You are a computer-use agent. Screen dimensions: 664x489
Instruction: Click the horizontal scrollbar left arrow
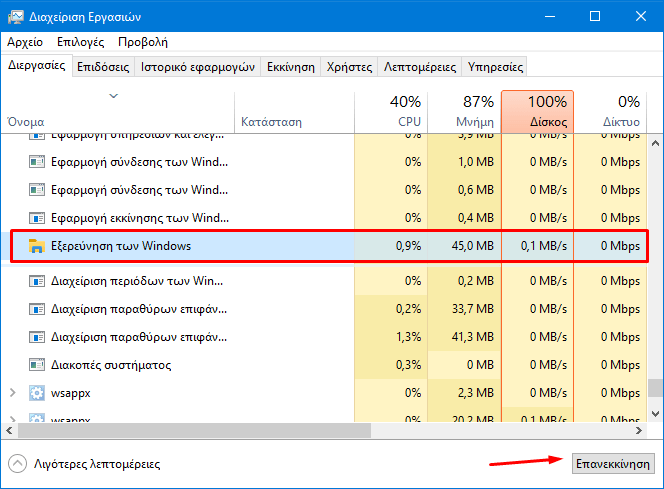(x=9, y=431)
